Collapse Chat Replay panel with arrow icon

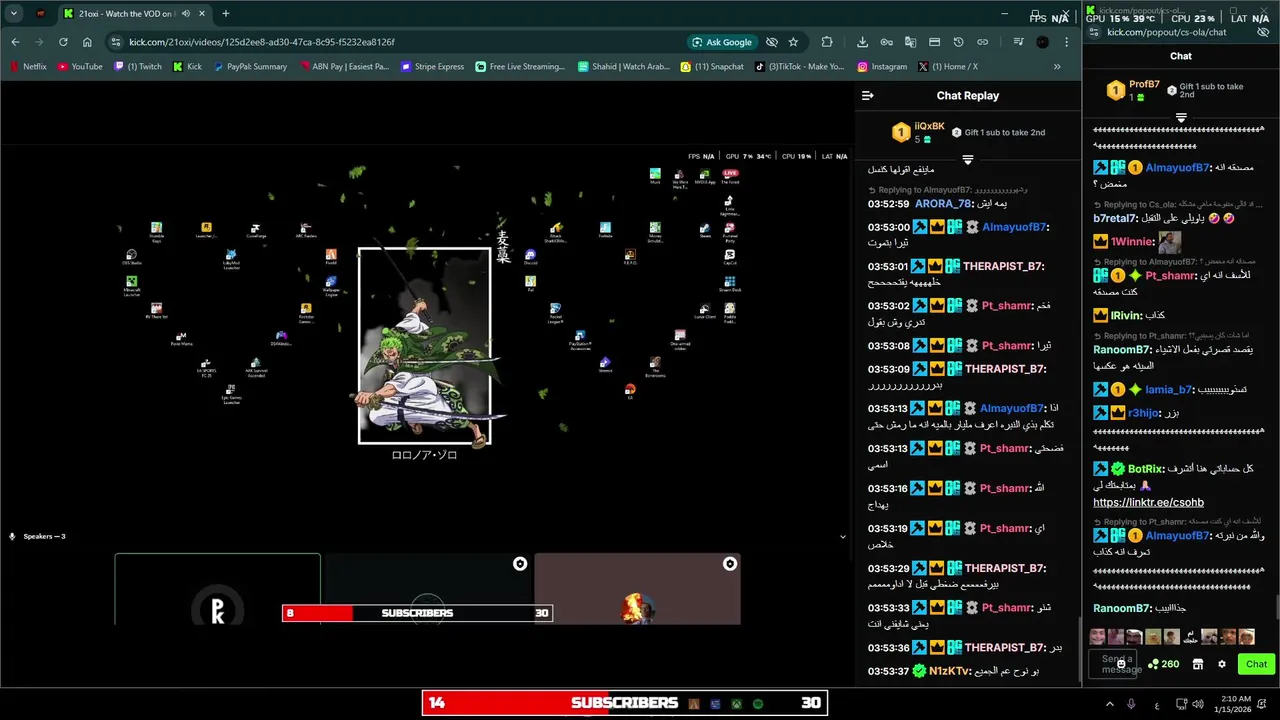tap(868, 96)
